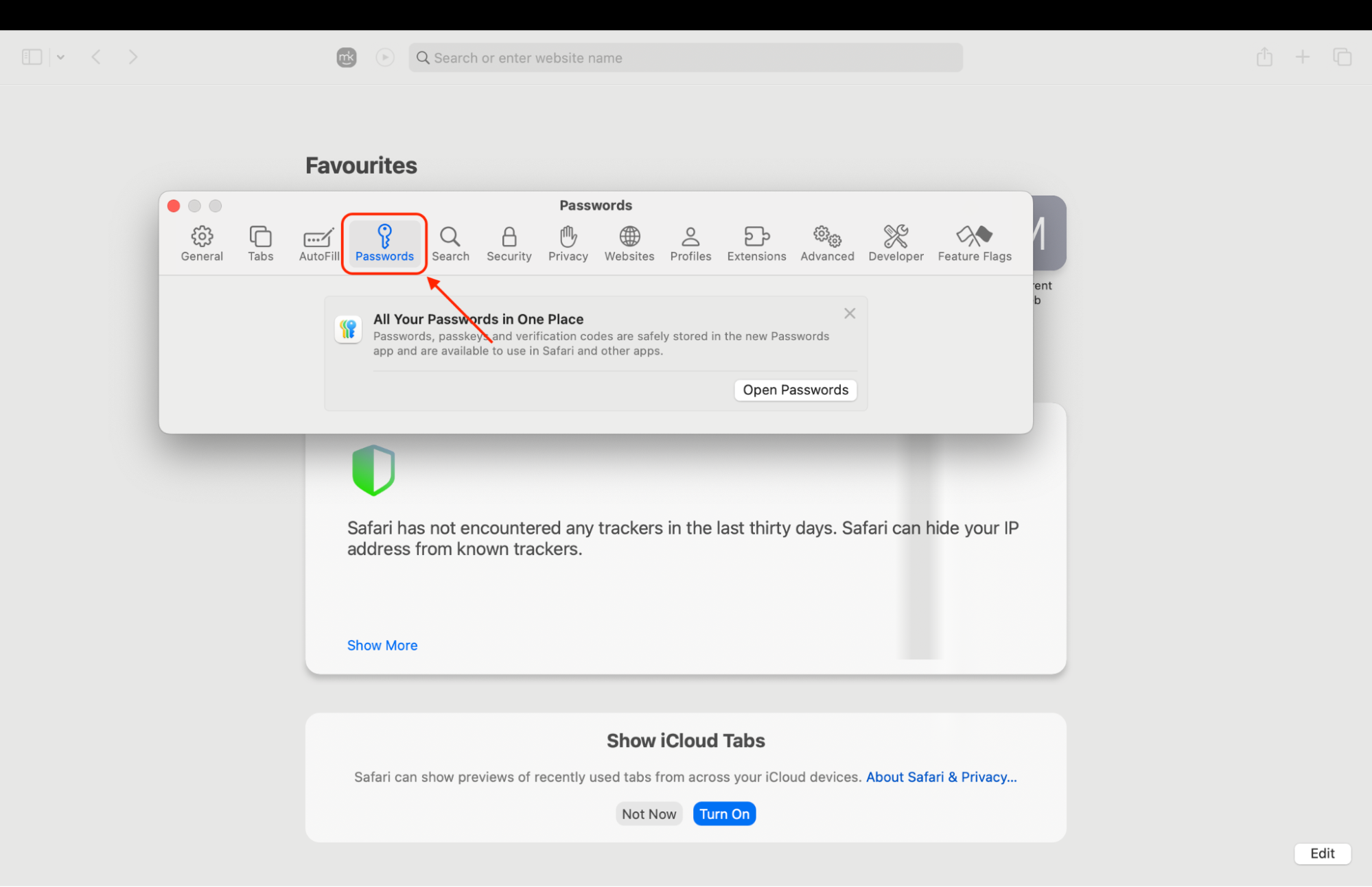Open the Profiles settings pane
The height and width of the screenshot is (887, 1372).
(690, 243)
